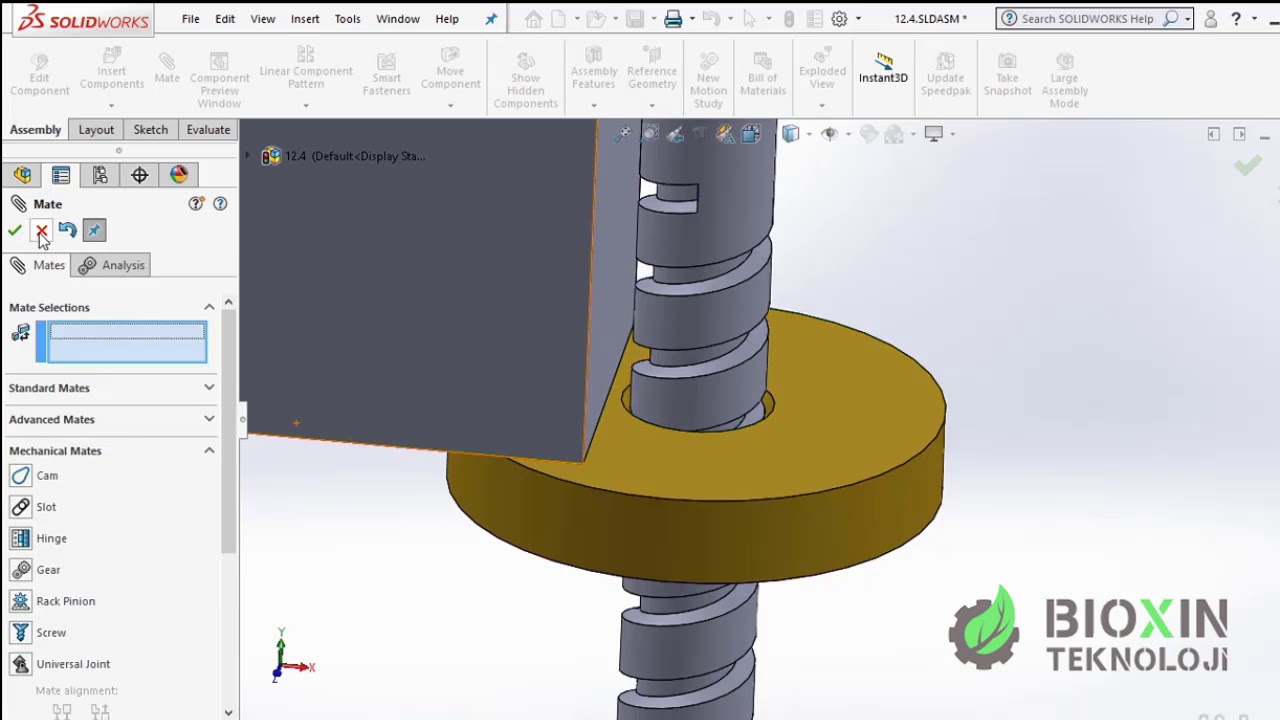Collapse the Mechanical Mates section
This screenshot has height=720, width=1280.
tap(209, 451)
